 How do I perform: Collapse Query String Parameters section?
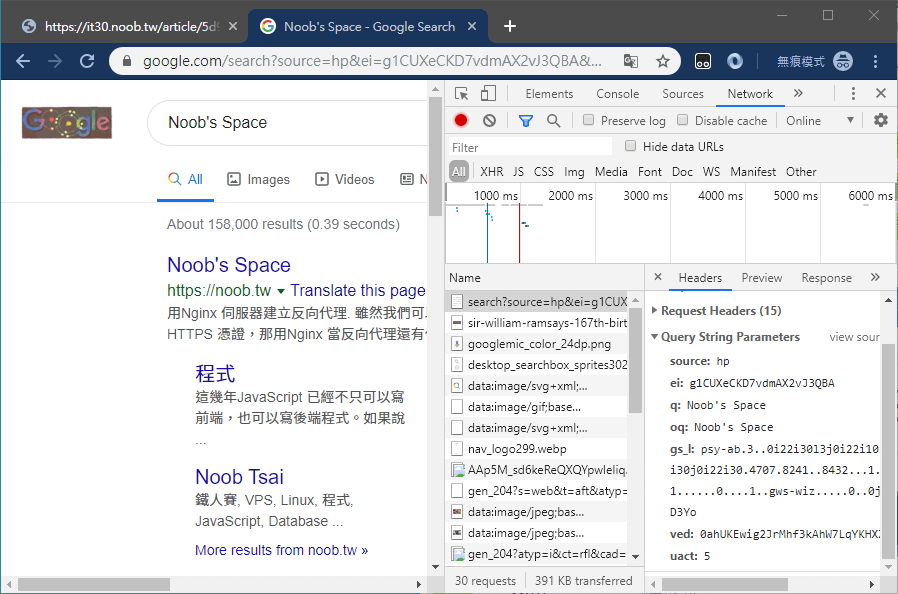[655, 337]
